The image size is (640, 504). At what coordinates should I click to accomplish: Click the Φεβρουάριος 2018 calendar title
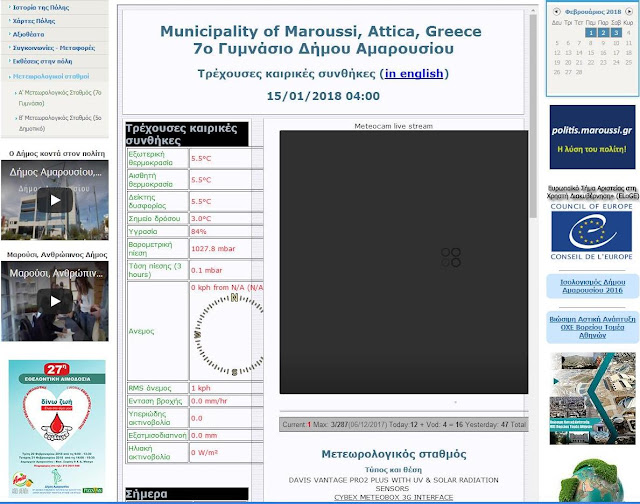[593, 12]
